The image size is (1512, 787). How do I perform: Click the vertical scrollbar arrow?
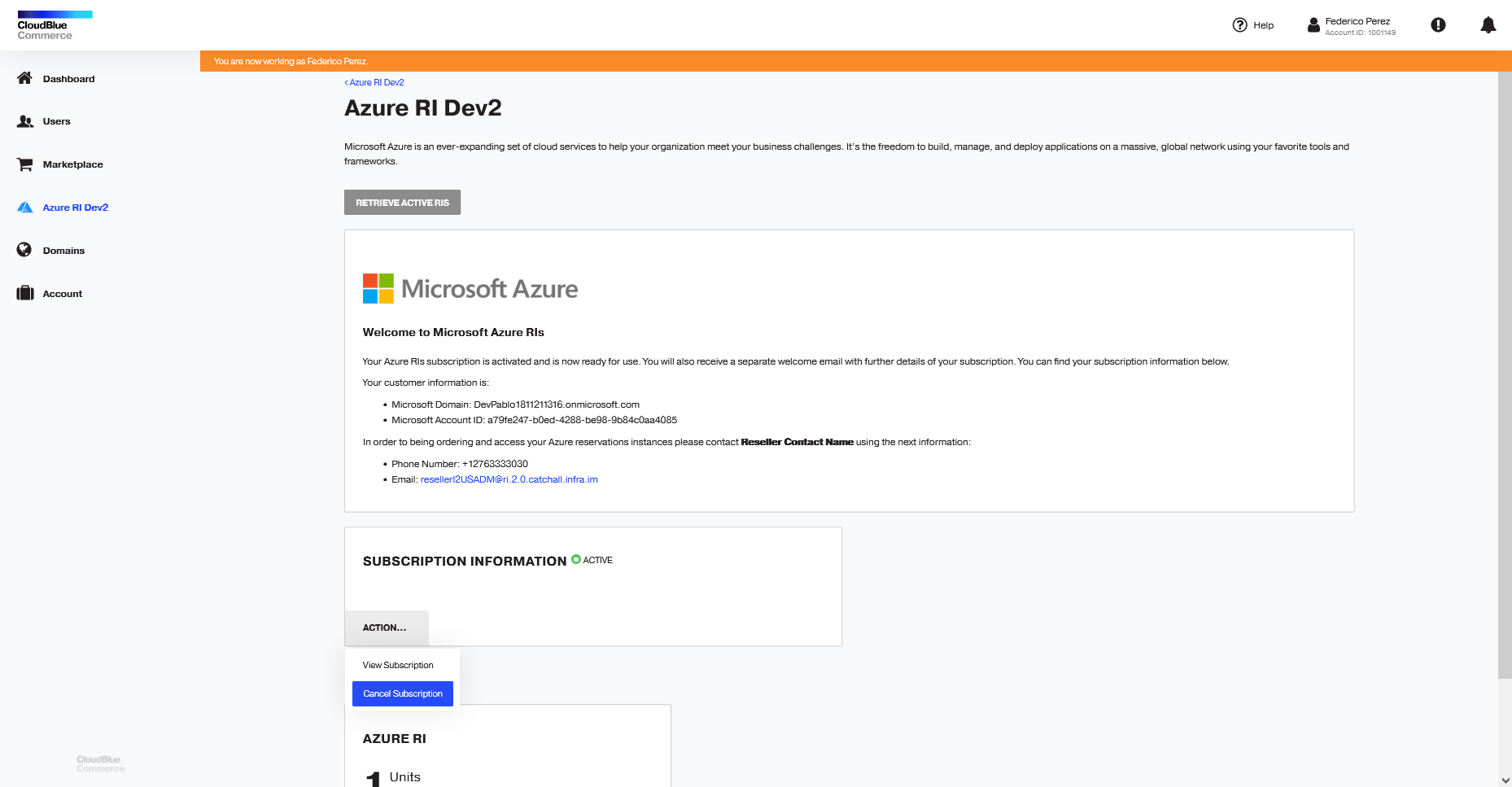tap(1505, 780)
